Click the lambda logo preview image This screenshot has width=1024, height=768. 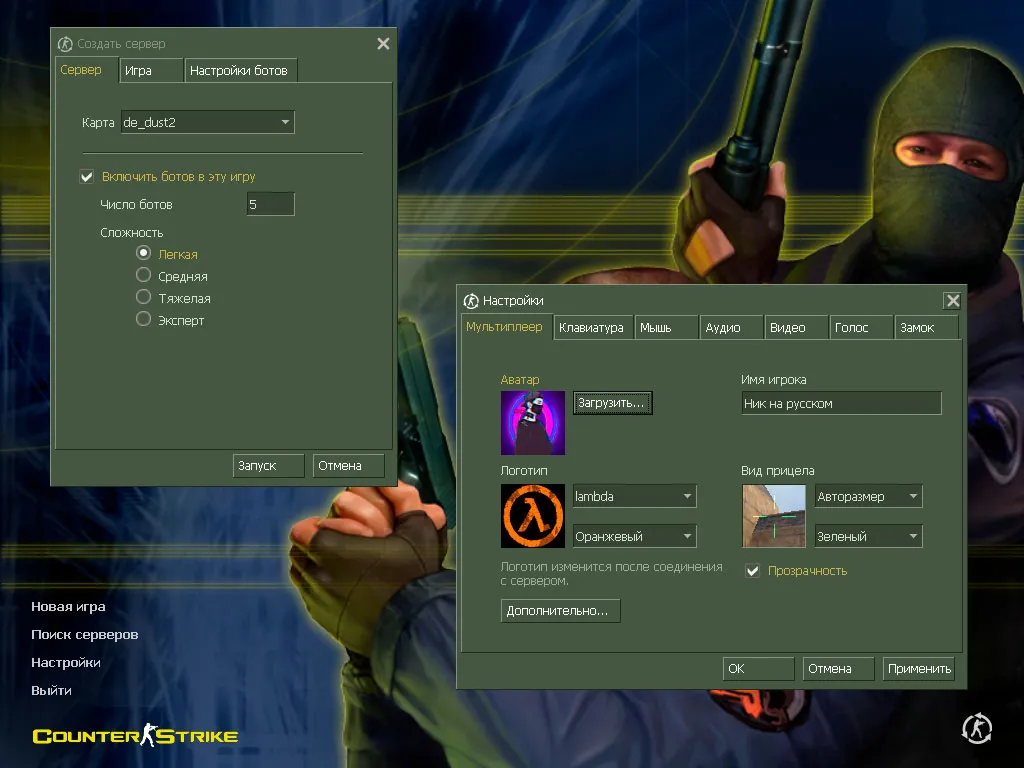tap(533, 516)
